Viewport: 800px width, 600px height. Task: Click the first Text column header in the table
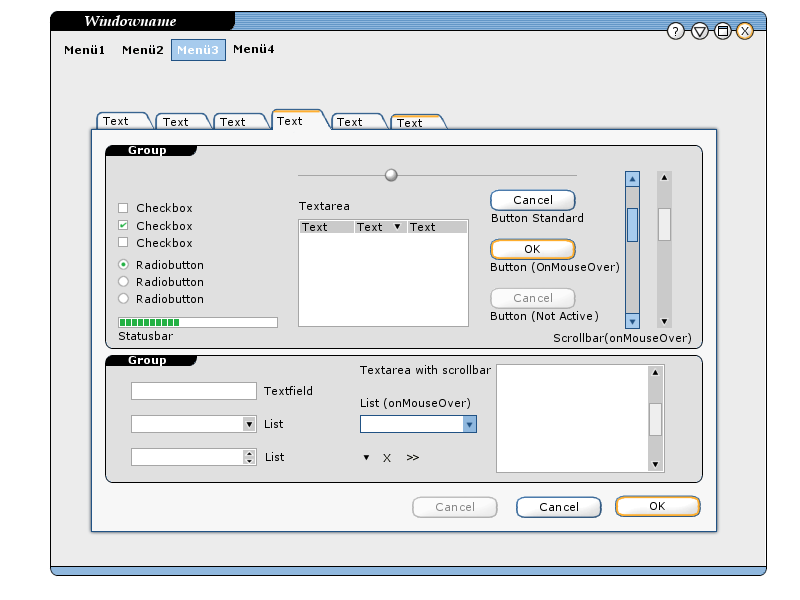[x=327, y=227]
